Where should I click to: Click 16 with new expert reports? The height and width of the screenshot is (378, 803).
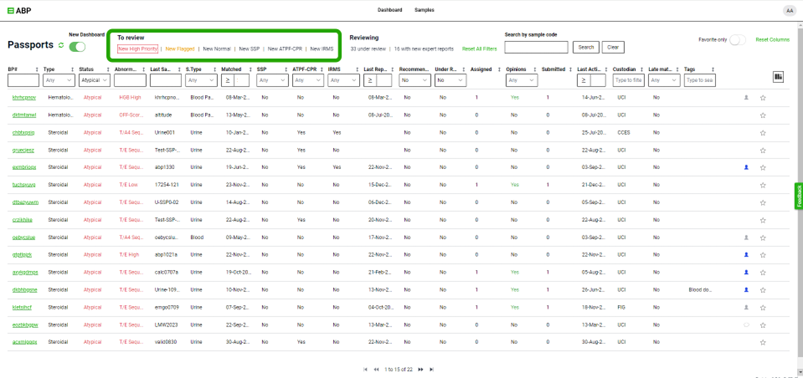pyautogui.click(x=424, y=49)
